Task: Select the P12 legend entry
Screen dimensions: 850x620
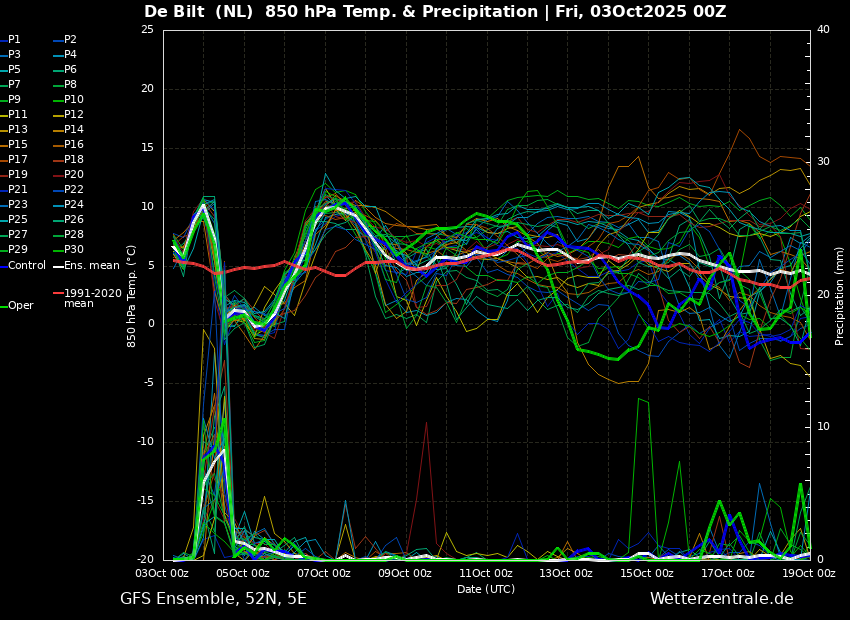Action: [x=68, y=114]
